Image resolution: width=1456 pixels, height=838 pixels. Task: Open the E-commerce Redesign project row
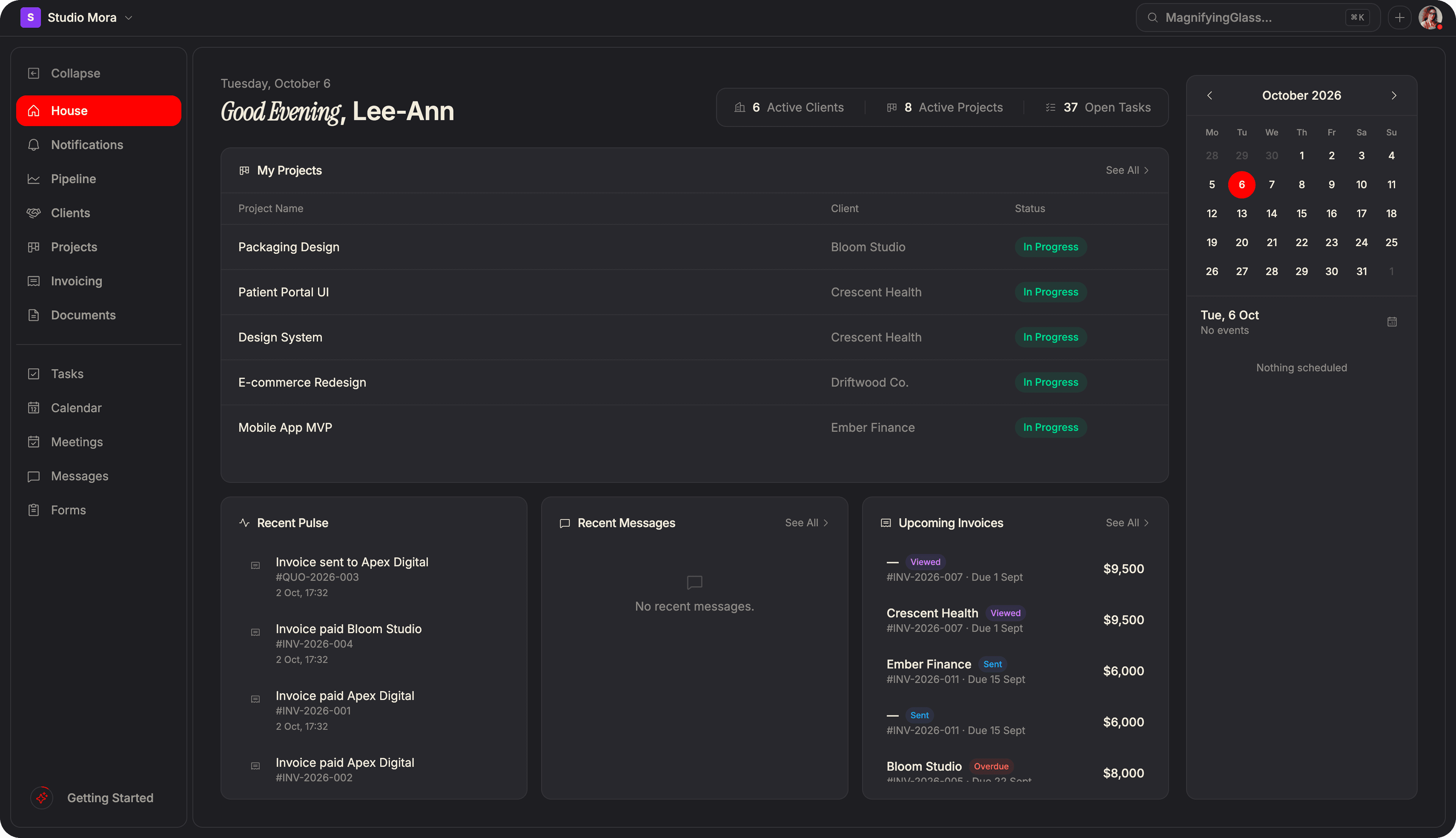(x=694, y=382)
